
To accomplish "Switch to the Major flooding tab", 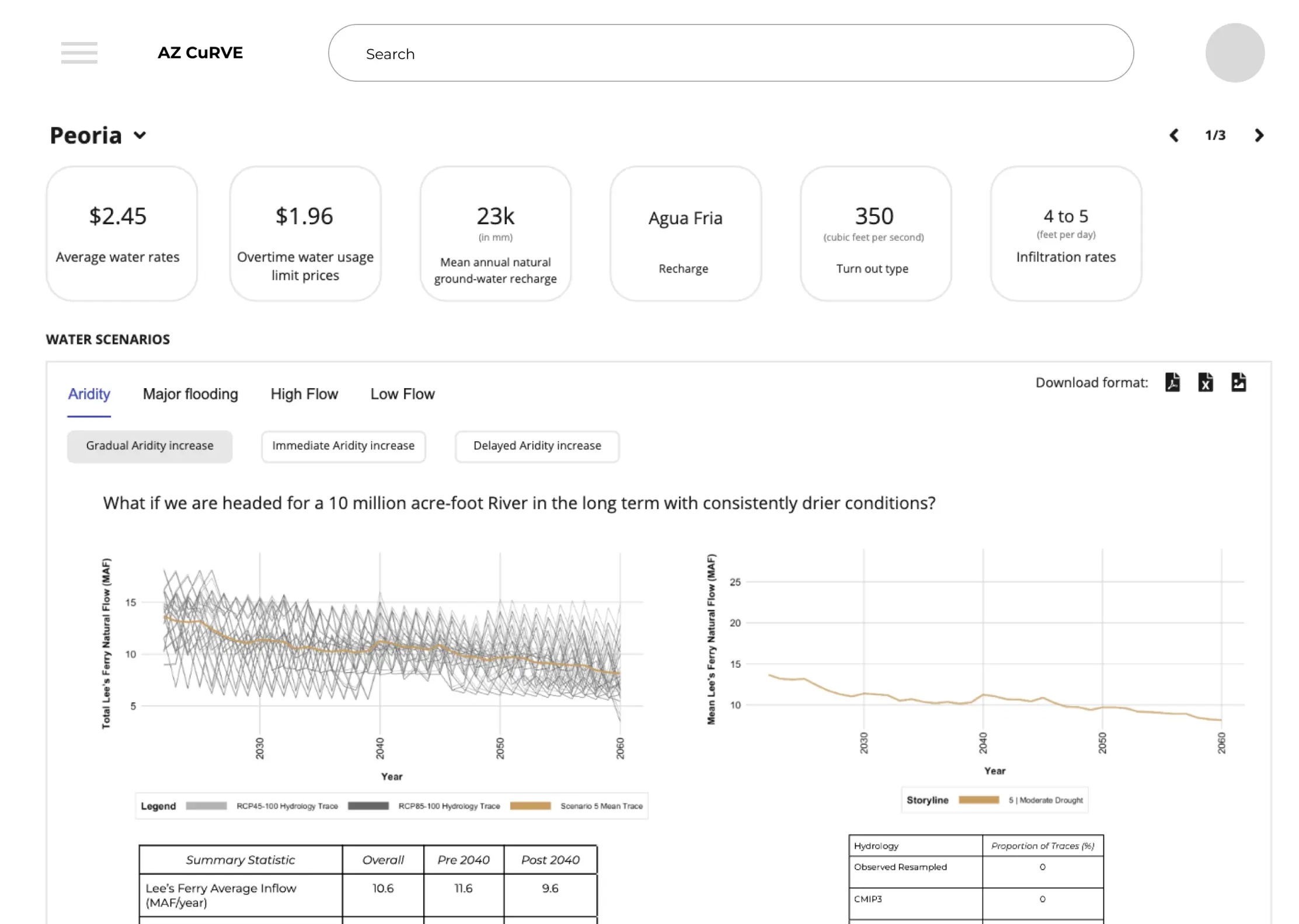I will [190, 395].
